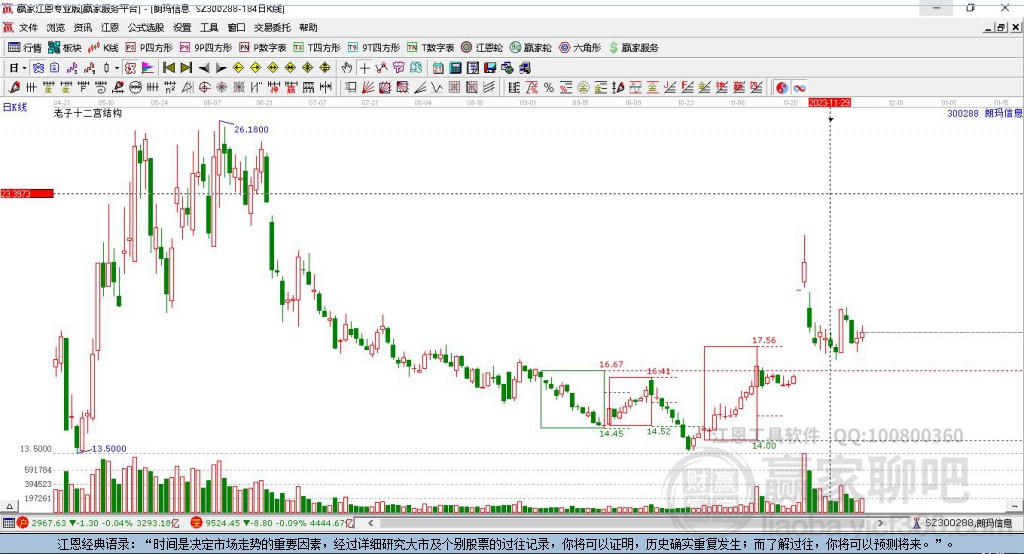Click the 日K线 period label
1024x554 pixels.
point(15,108)
